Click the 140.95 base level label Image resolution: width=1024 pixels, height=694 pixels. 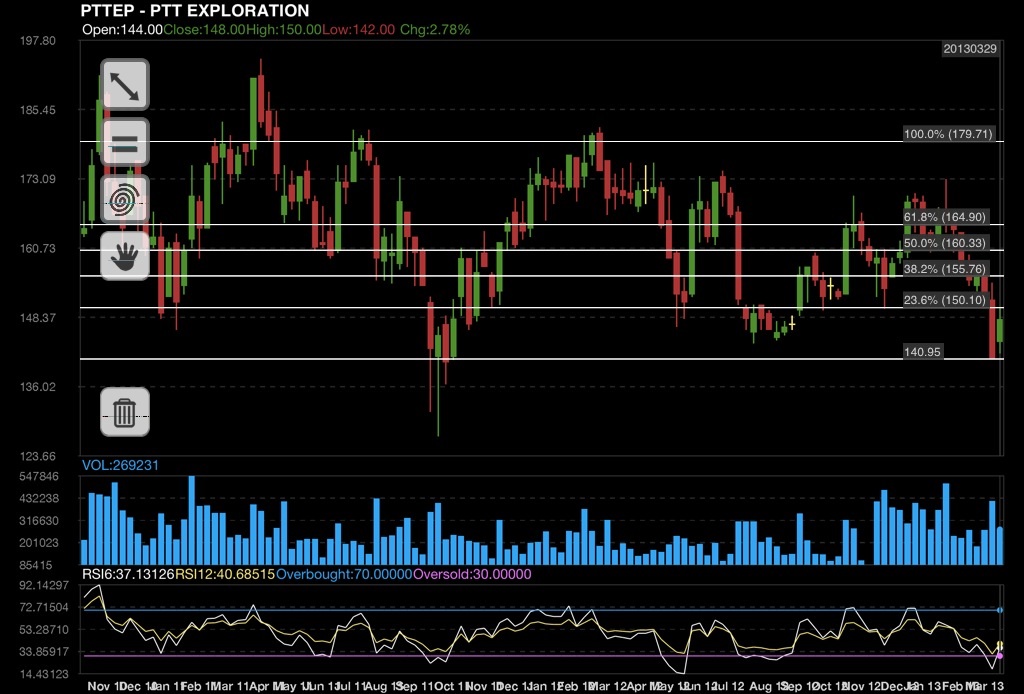(x=922, y=352)
